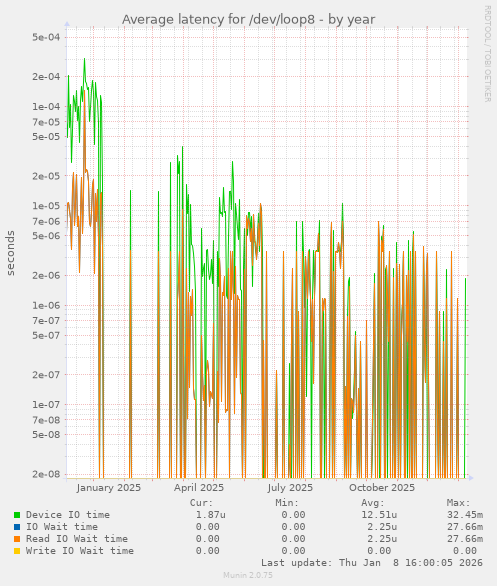Click the '2e-08' y-axis label
Screen dimensions: 497x586
point(46,474)
